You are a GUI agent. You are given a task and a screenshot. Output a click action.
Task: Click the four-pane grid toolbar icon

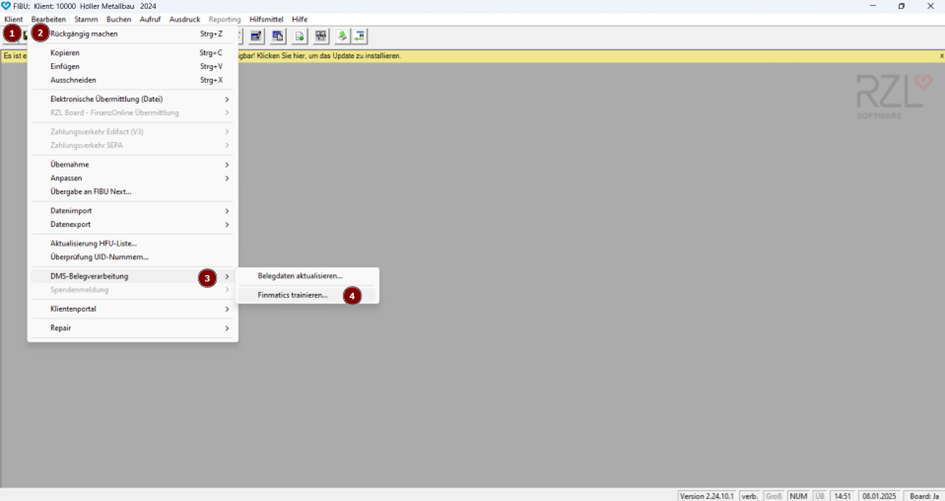coord(321,36)
